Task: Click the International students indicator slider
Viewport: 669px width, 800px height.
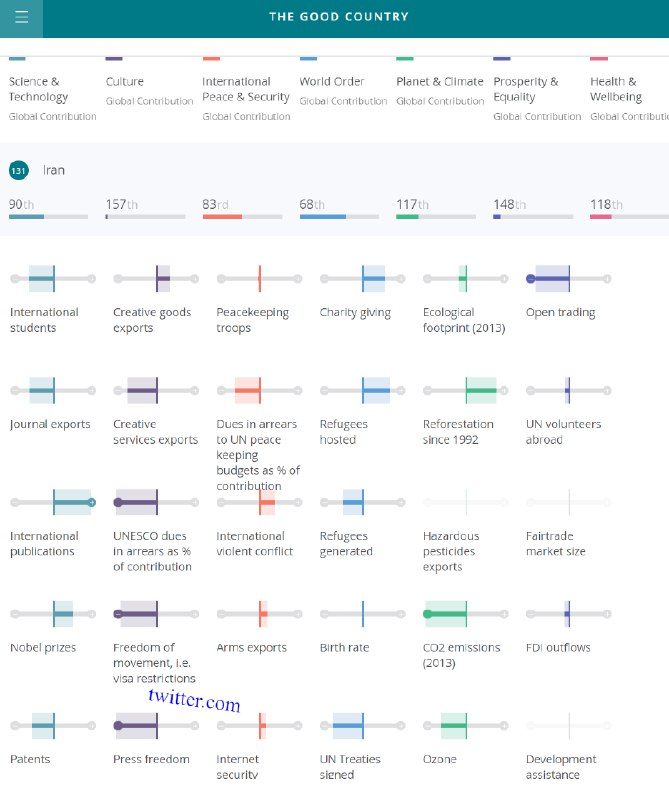Action: point(50,278)
